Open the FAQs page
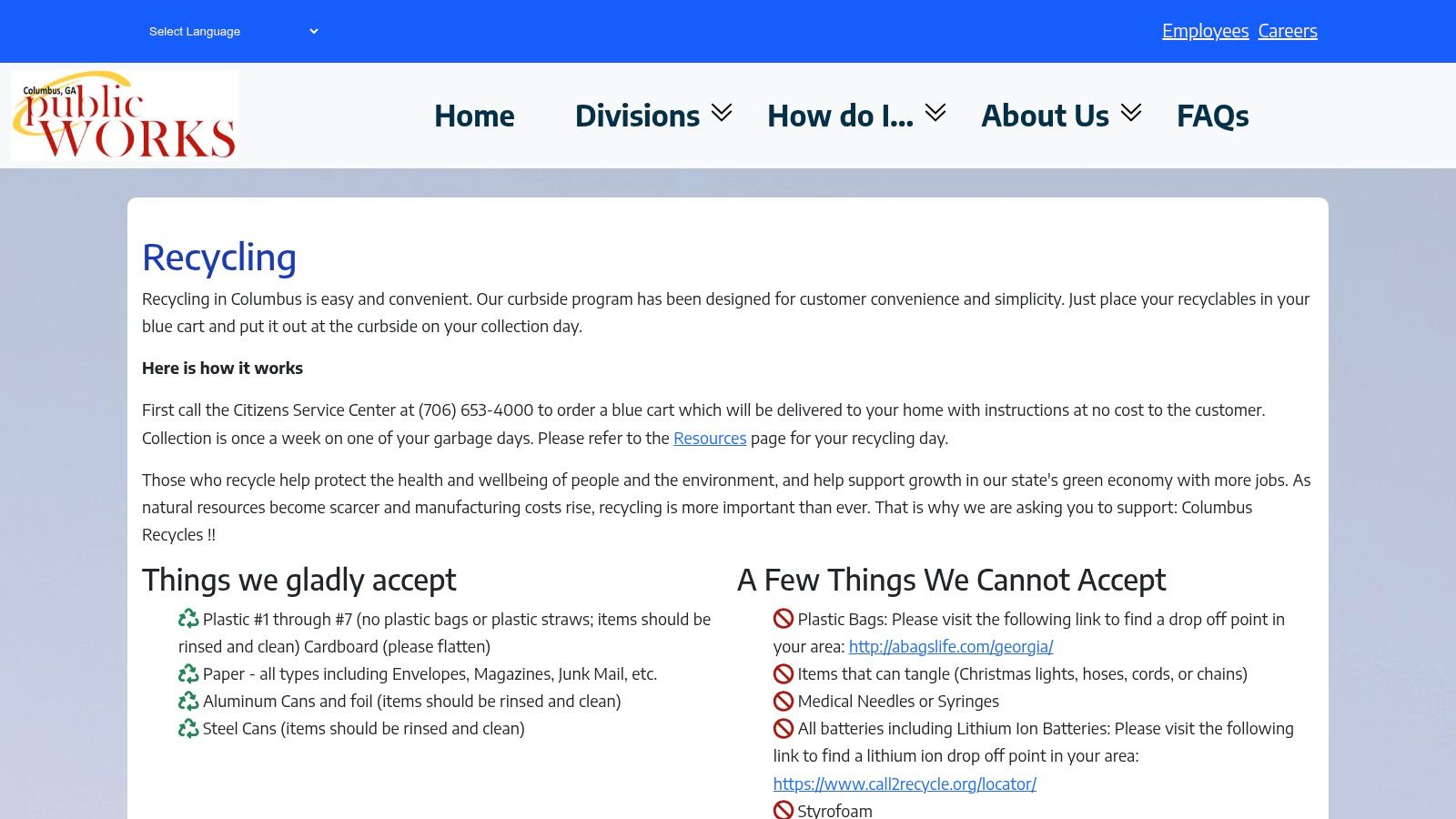The image size is (1456, 819). (1212, 116)
